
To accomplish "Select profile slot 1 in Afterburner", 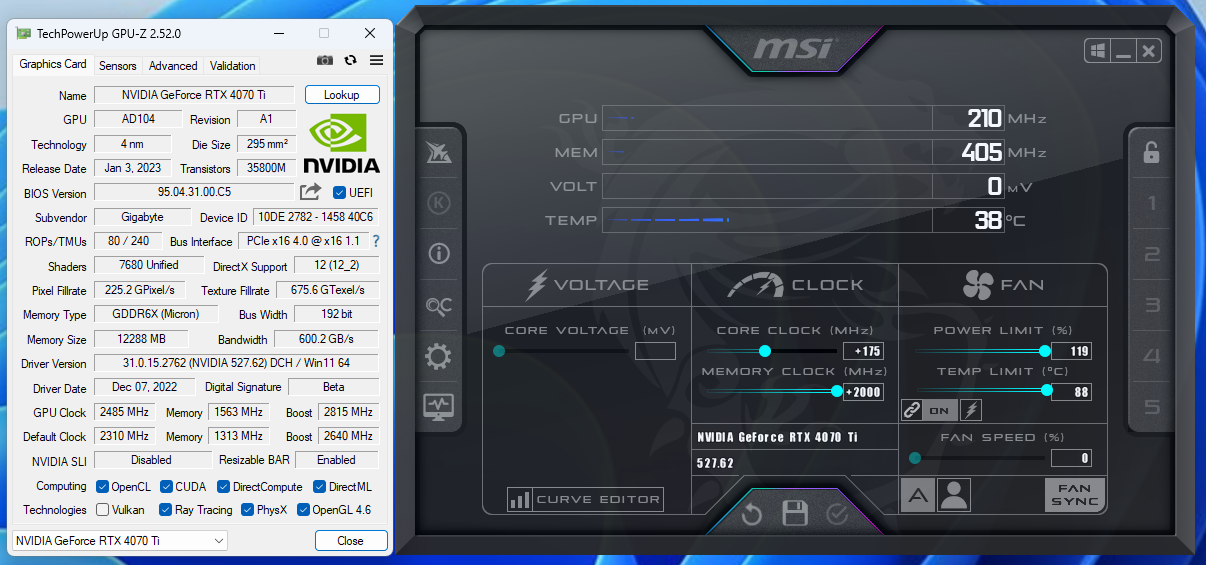I will tap(1151, 204).
